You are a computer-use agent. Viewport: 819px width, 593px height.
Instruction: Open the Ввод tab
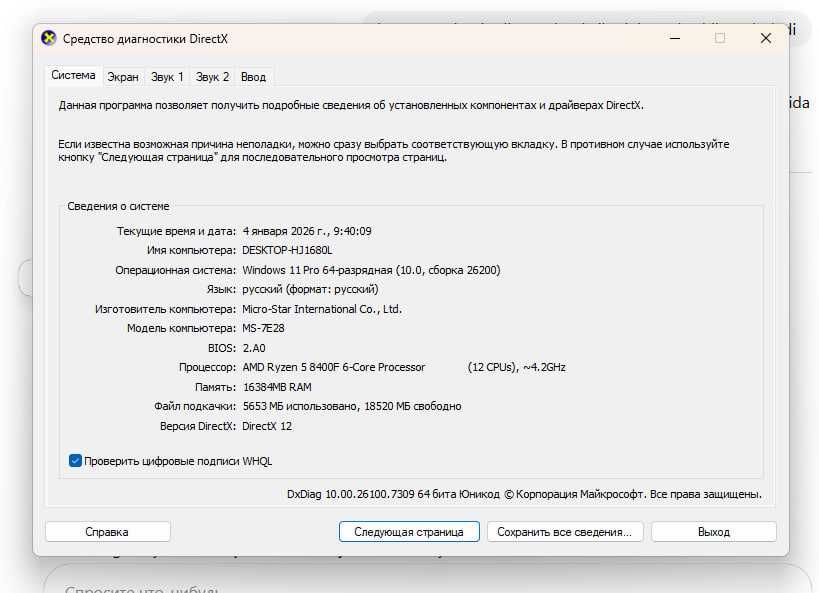253,77
